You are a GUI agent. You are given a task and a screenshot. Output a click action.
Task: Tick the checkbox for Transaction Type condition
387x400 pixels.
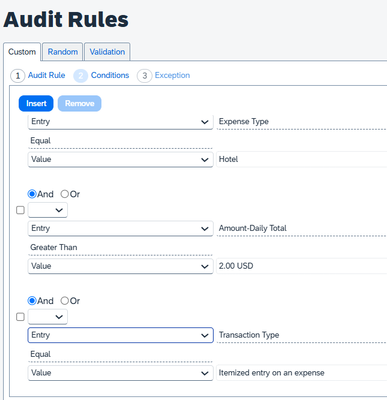(20, 317)
